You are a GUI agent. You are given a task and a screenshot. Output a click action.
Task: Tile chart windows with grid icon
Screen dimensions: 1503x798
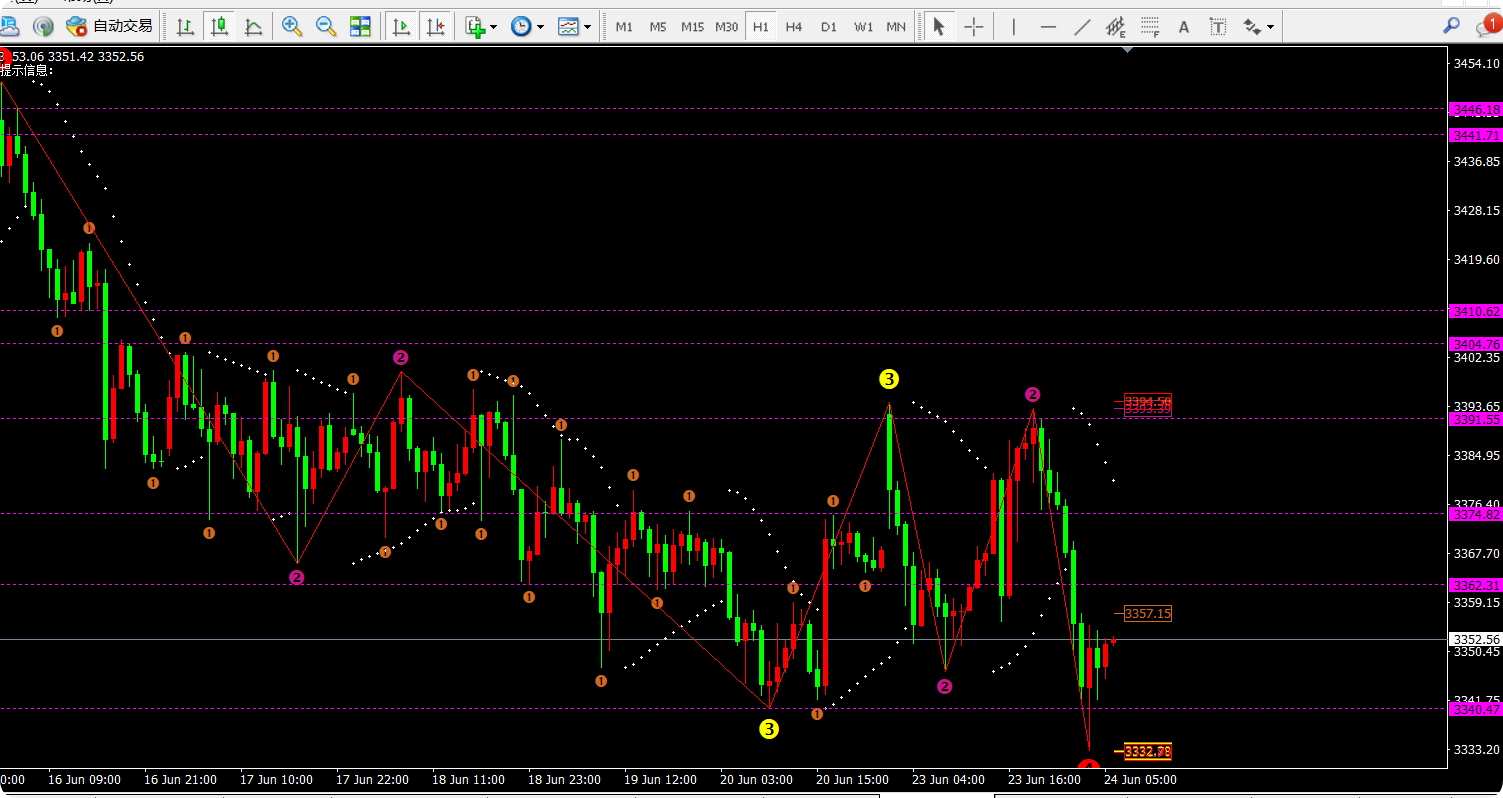click(x=360, y=27)
